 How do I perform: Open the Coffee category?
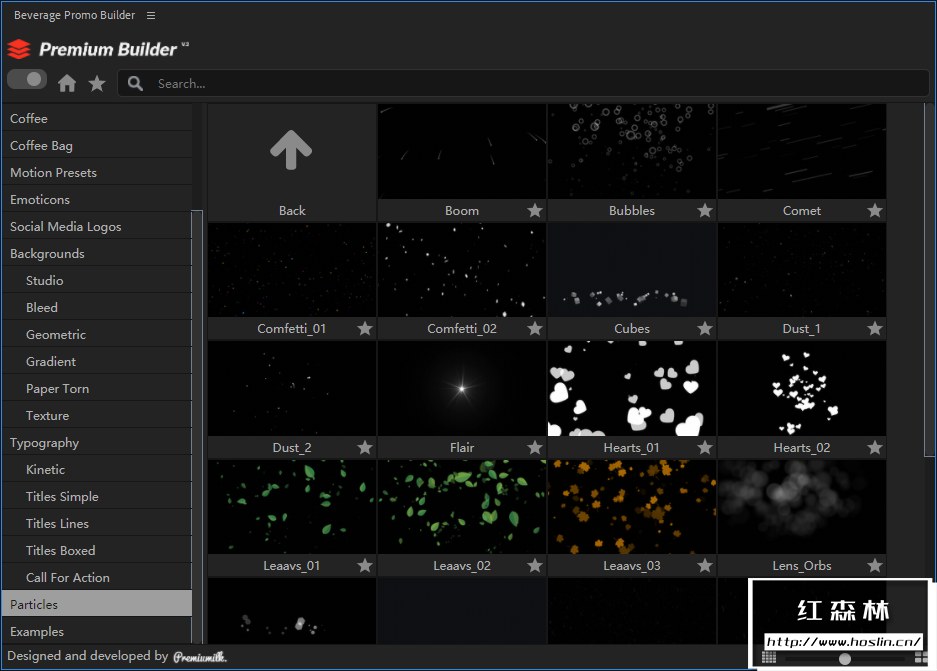97,118
